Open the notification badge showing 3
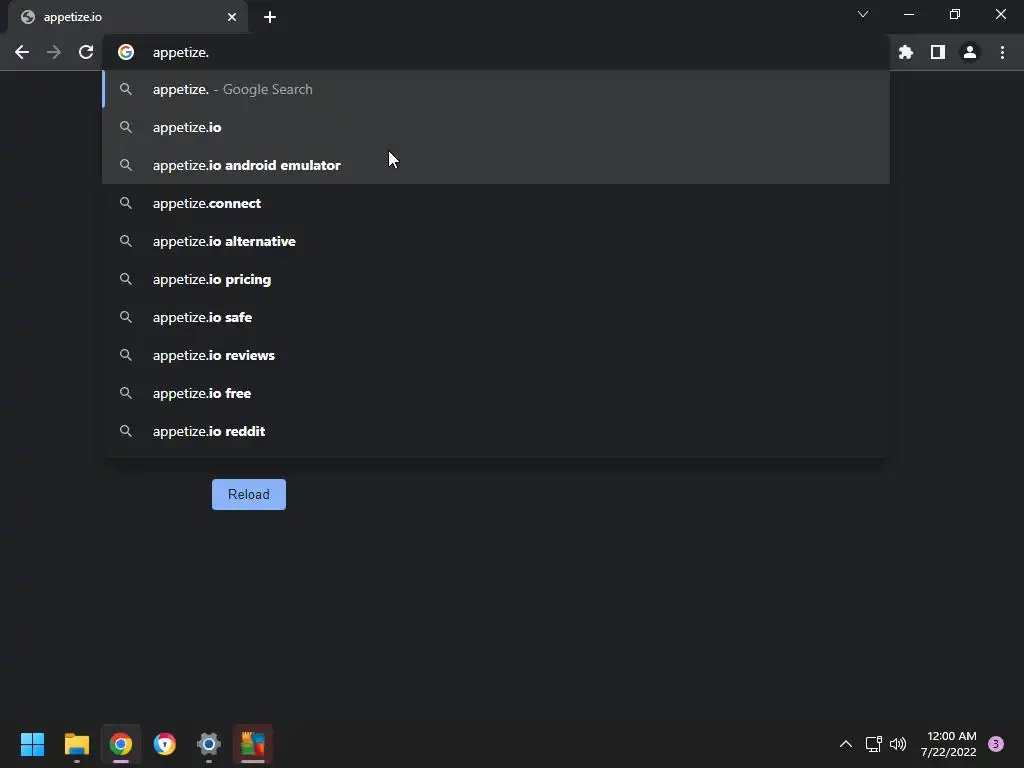Viewport: 1024px width, 768px height. coord(996,744)
